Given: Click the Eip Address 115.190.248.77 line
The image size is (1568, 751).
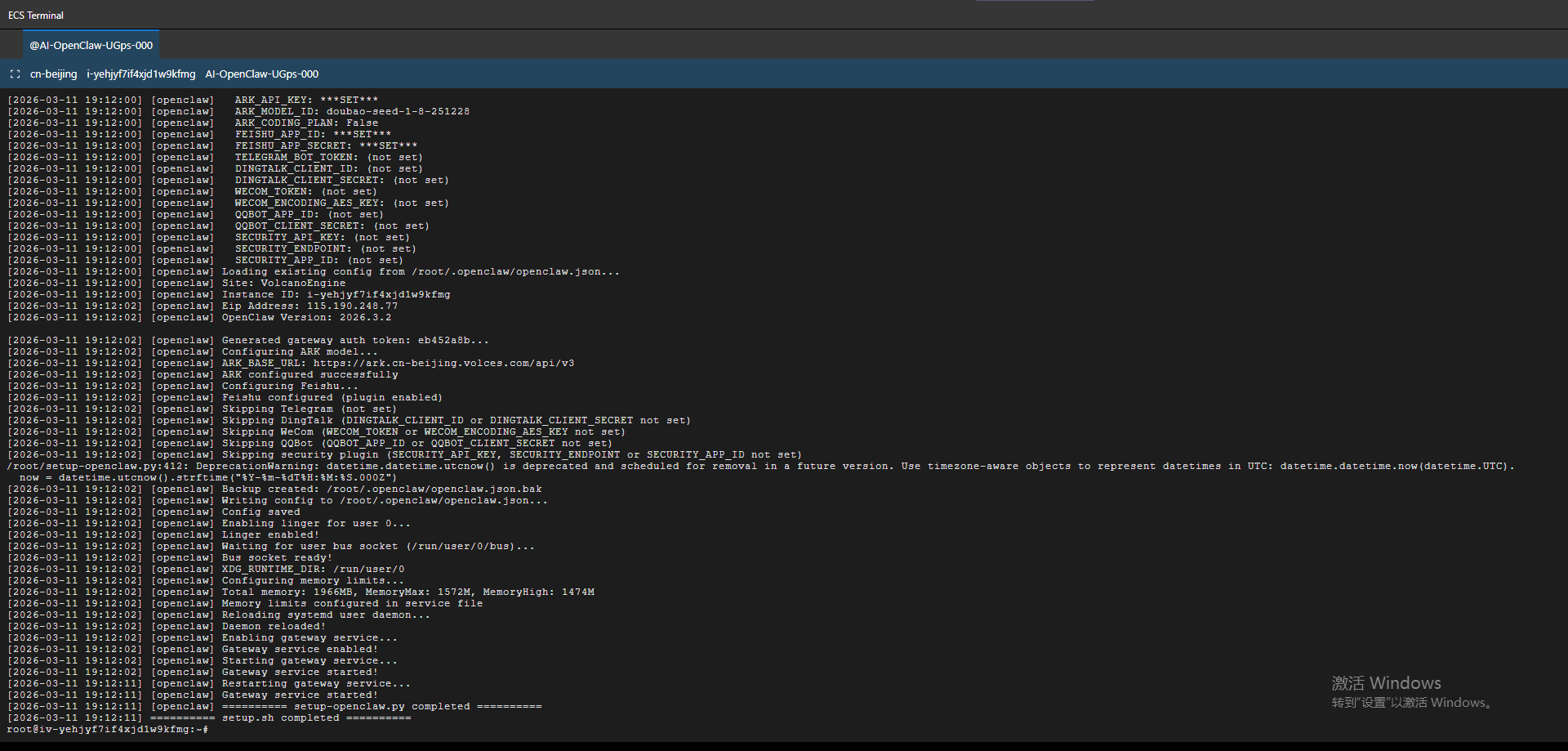Looking at the screenshot, I should click(x=203, y=306).
